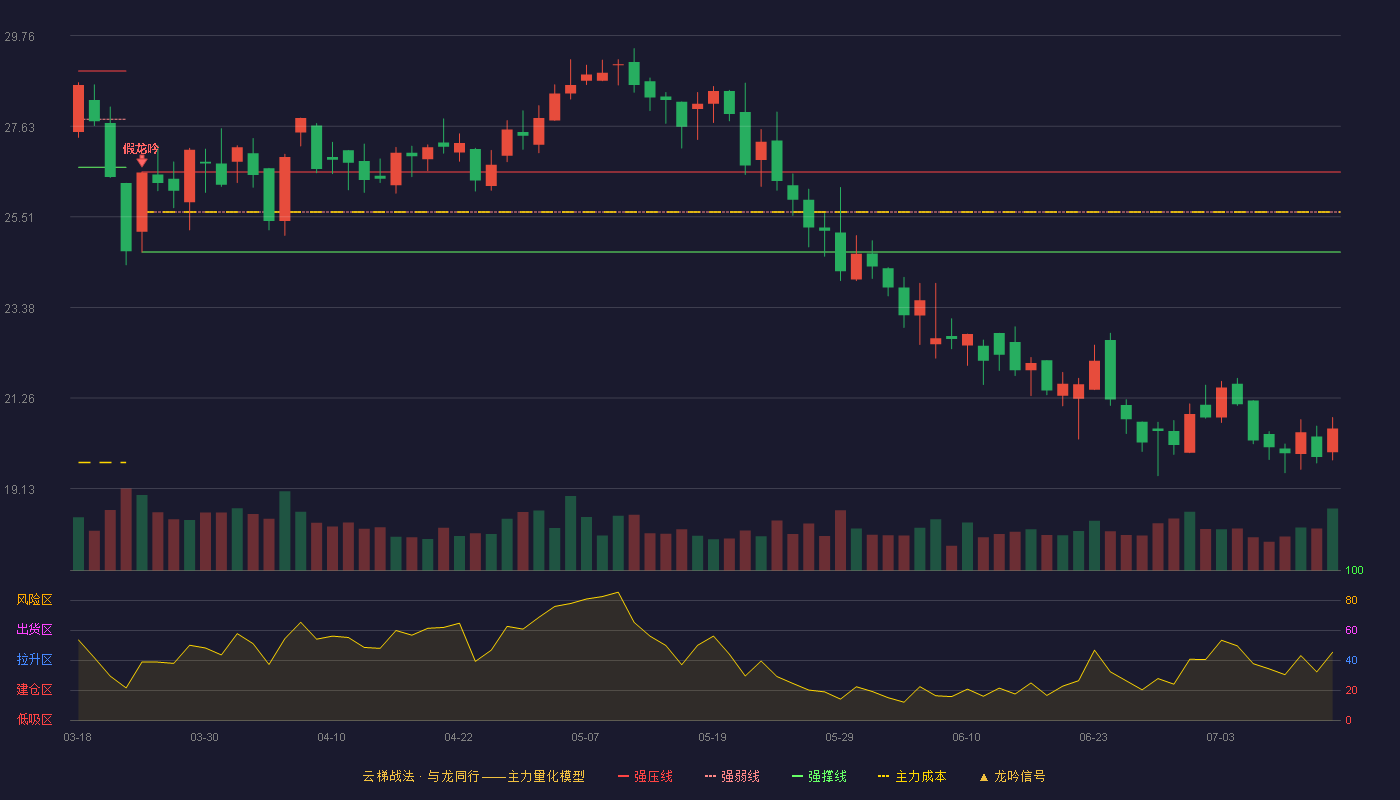Toggle the 主力成本 legend entry
This screenshot has width=1400, height=800.
[x=912, y=776]
